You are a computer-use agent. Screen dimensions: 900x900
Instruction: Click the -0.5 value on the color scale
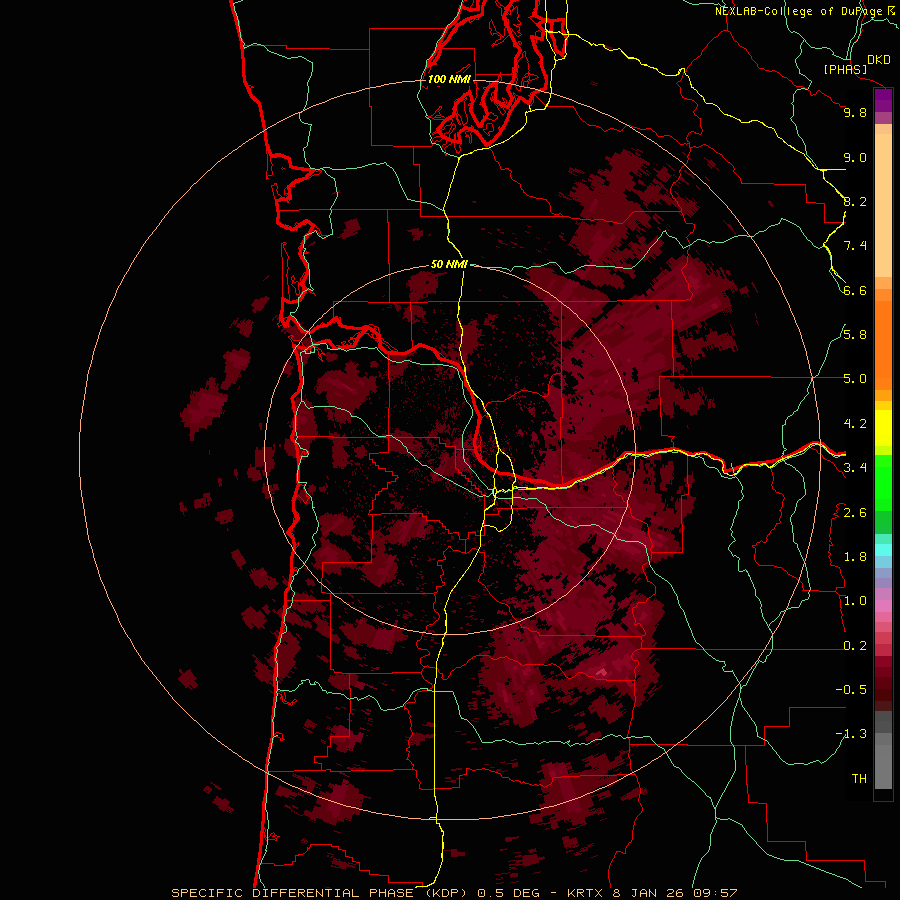[851, 690]
